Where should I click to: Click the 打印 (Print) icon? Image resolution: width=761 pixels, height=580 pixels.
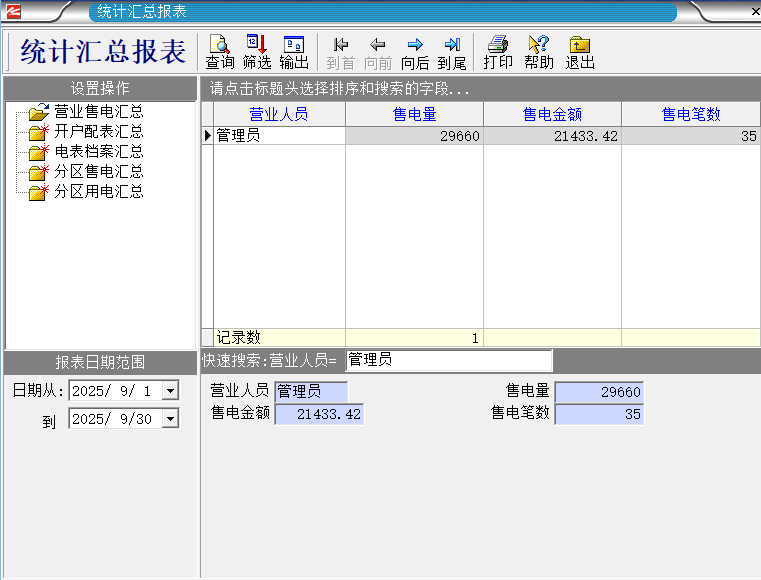pyautogui.click(x=498, y=52)
